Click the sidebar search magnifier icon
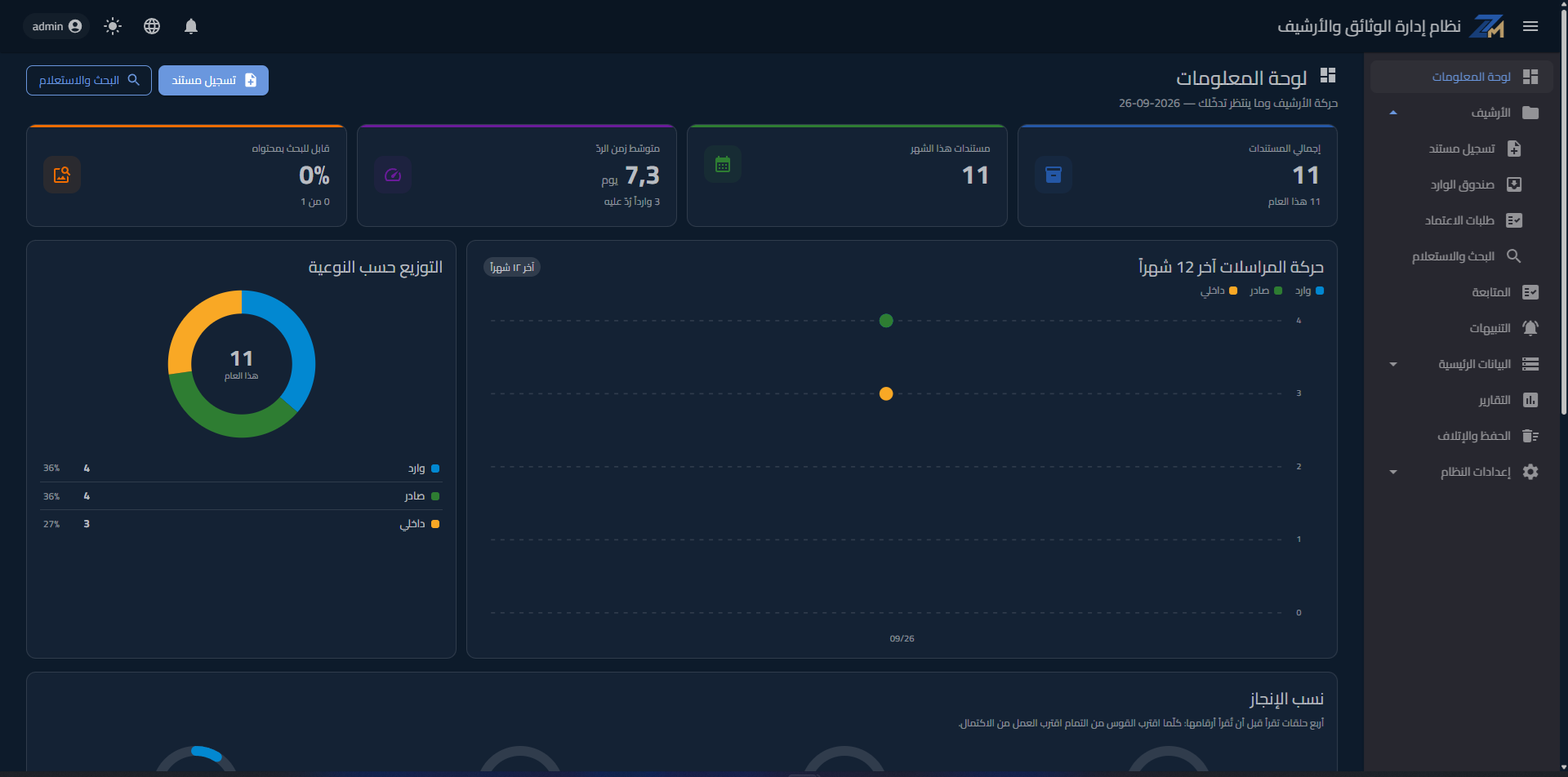 (x=1513, y=256)
